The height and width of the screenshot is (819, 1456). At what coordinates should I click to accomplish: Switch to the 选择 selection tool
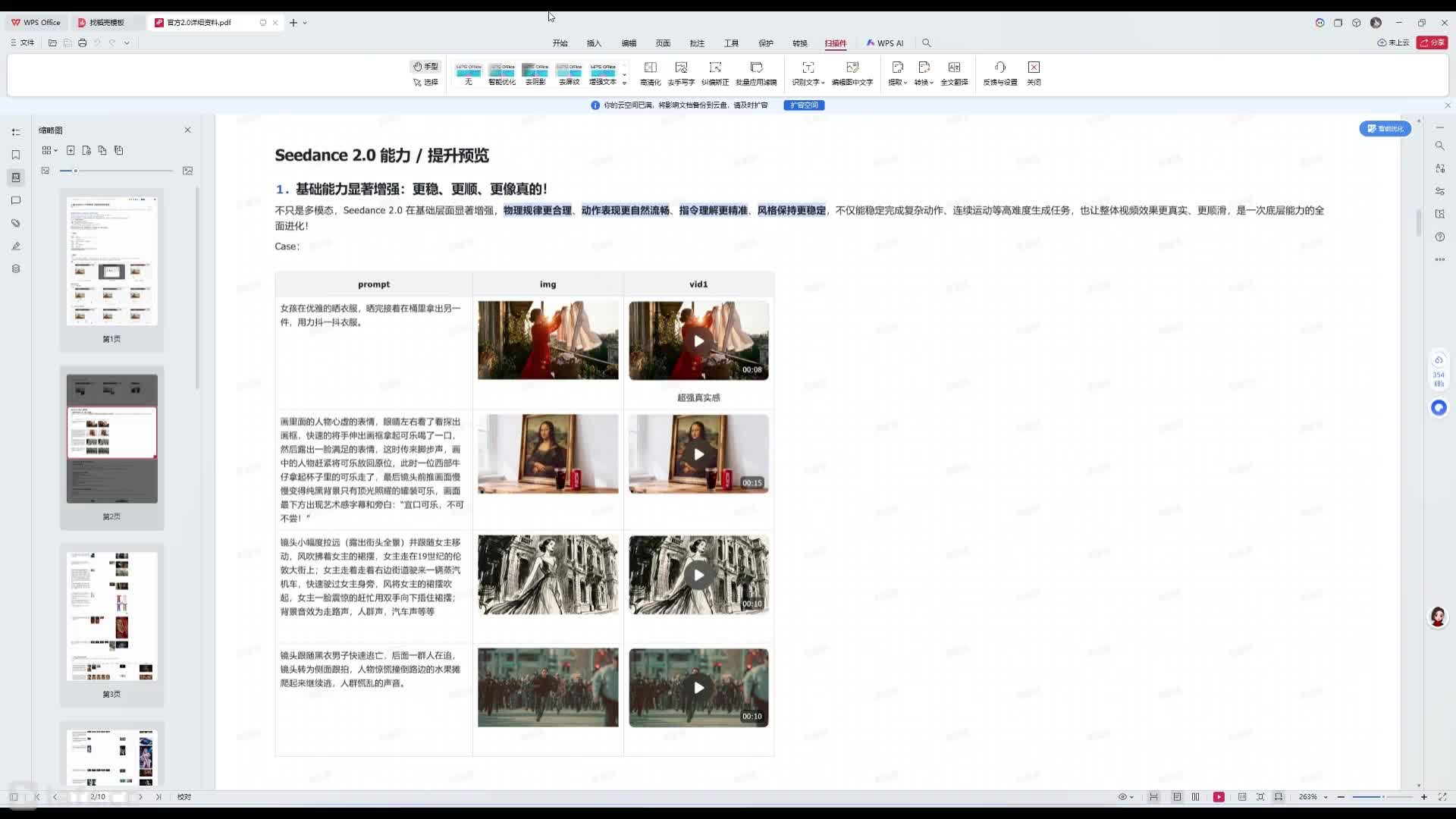425,82
